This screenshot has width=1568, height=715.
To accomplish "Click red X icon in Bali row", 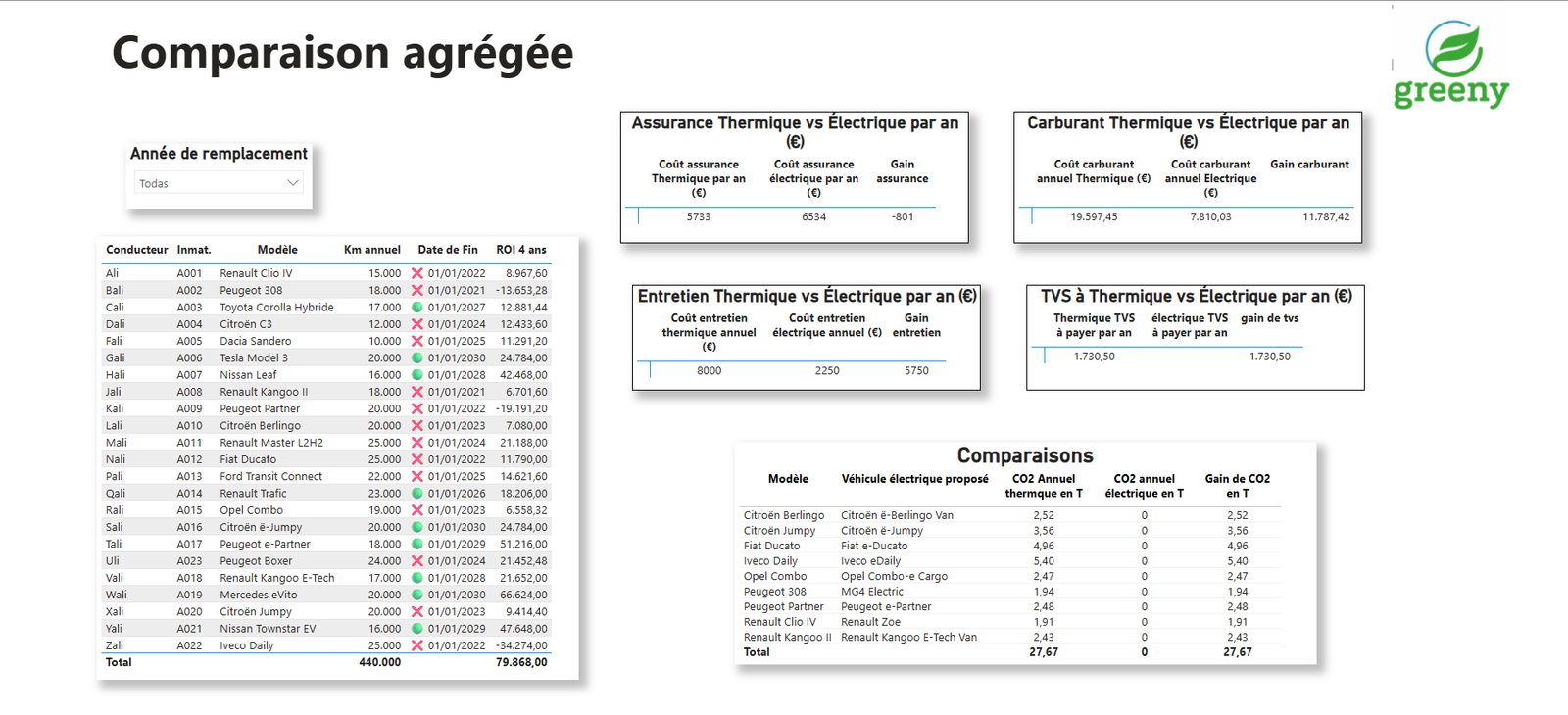I will tap(416, 290).
